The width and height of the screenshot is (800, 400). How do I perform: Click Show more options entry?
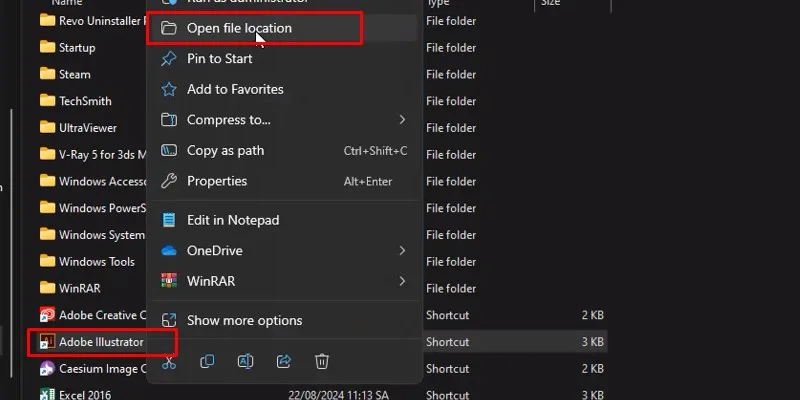pyautogui.click(x=283, y=320)
